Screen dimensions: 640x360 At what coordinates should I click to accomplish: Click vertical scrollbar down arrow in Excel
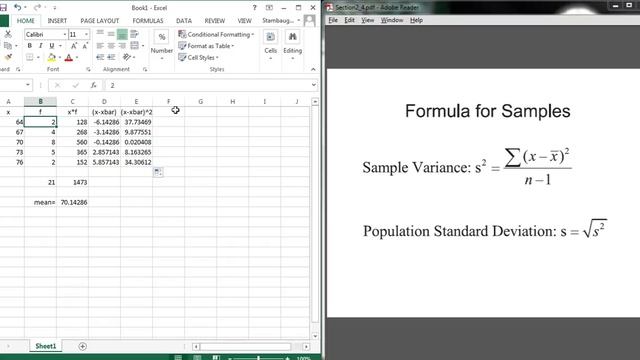click(315, 336)
